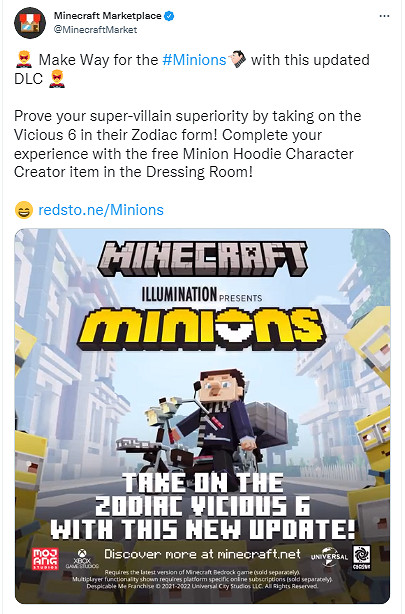Click the Mojang Studios logo
405x614 pixels.
click(x=45, y=559)
